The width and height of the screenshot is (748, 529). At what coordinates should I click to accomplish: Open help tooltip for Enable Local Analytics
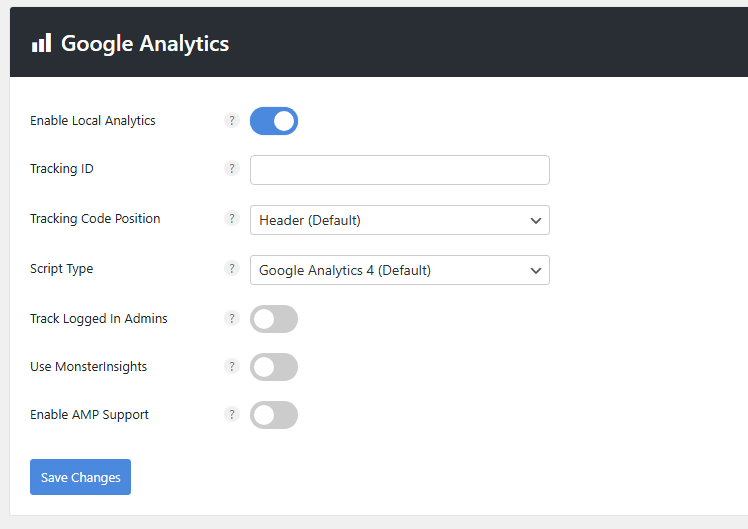pos(232,120)
